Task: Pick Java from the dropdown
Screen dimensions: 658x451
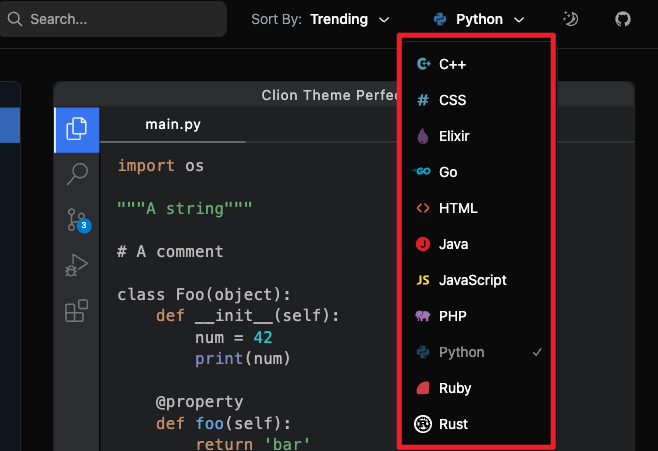Action: [476, 244]
